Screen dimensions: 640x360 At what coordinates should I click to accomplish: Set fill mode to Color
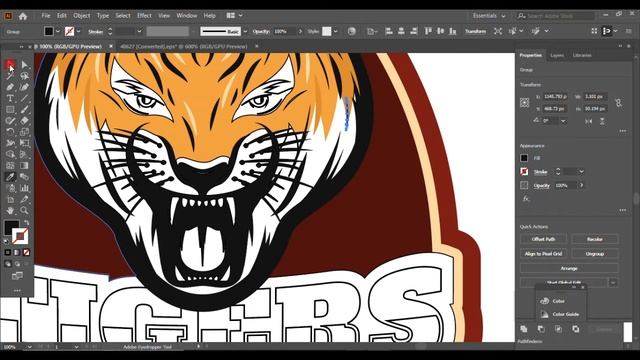pyautogui.click(x=8, y=253)
